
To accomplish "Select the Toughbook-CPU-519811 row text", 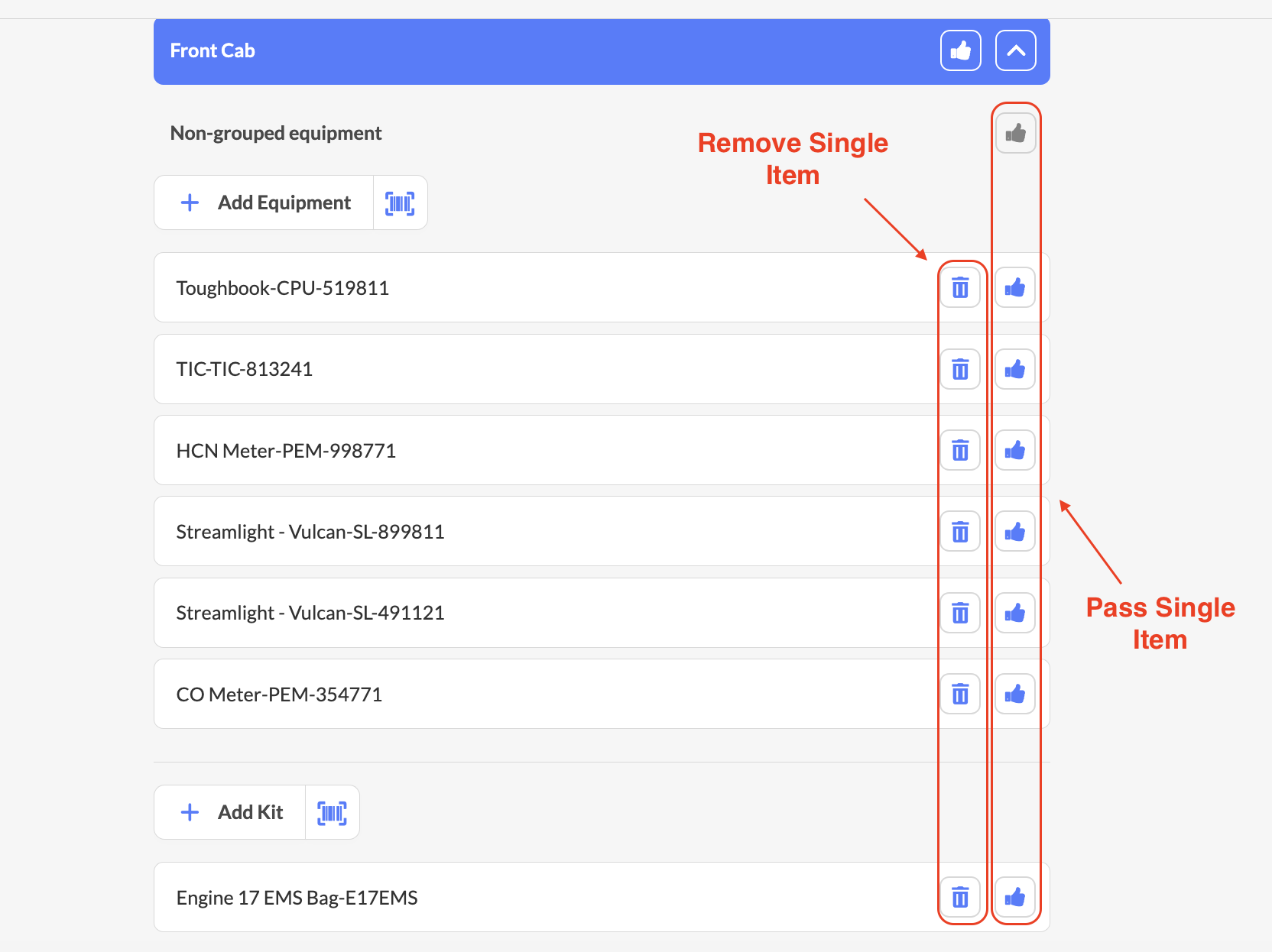I will pos(283,288).
